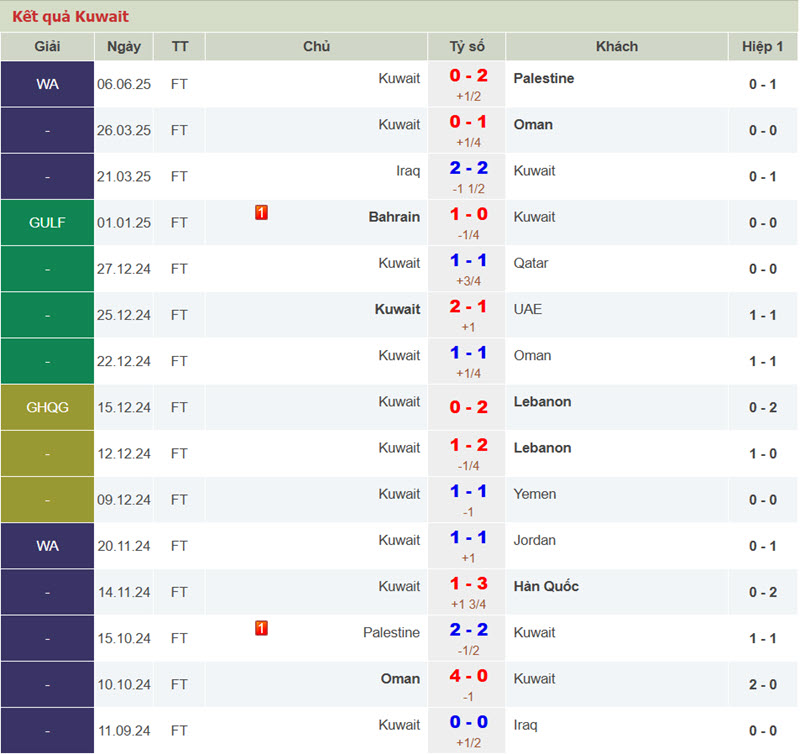The height and width of the screenshot is (754, 800).
Task: Open the 0 - 2 score against Palestine
Action: pyautogui.click(x=468, y=76)
